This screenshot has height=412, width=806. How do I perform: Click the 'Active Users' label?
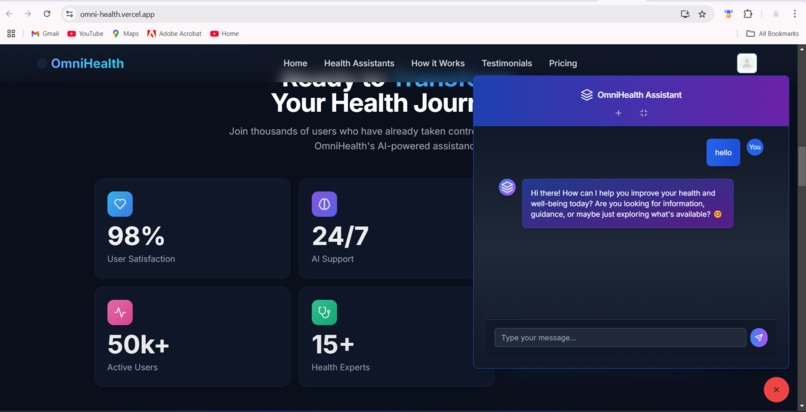point(132,367)
